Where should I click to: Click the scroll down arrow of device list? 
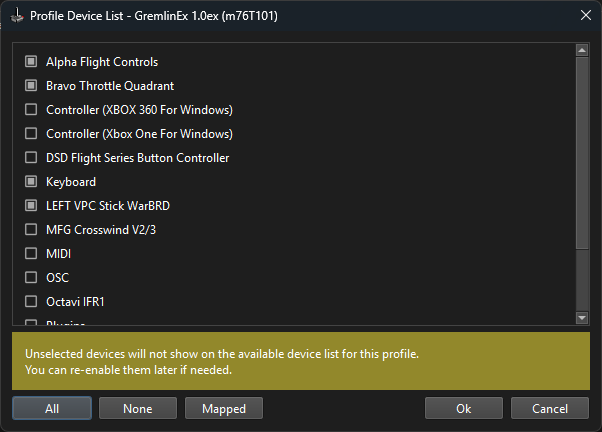point(582,318)
